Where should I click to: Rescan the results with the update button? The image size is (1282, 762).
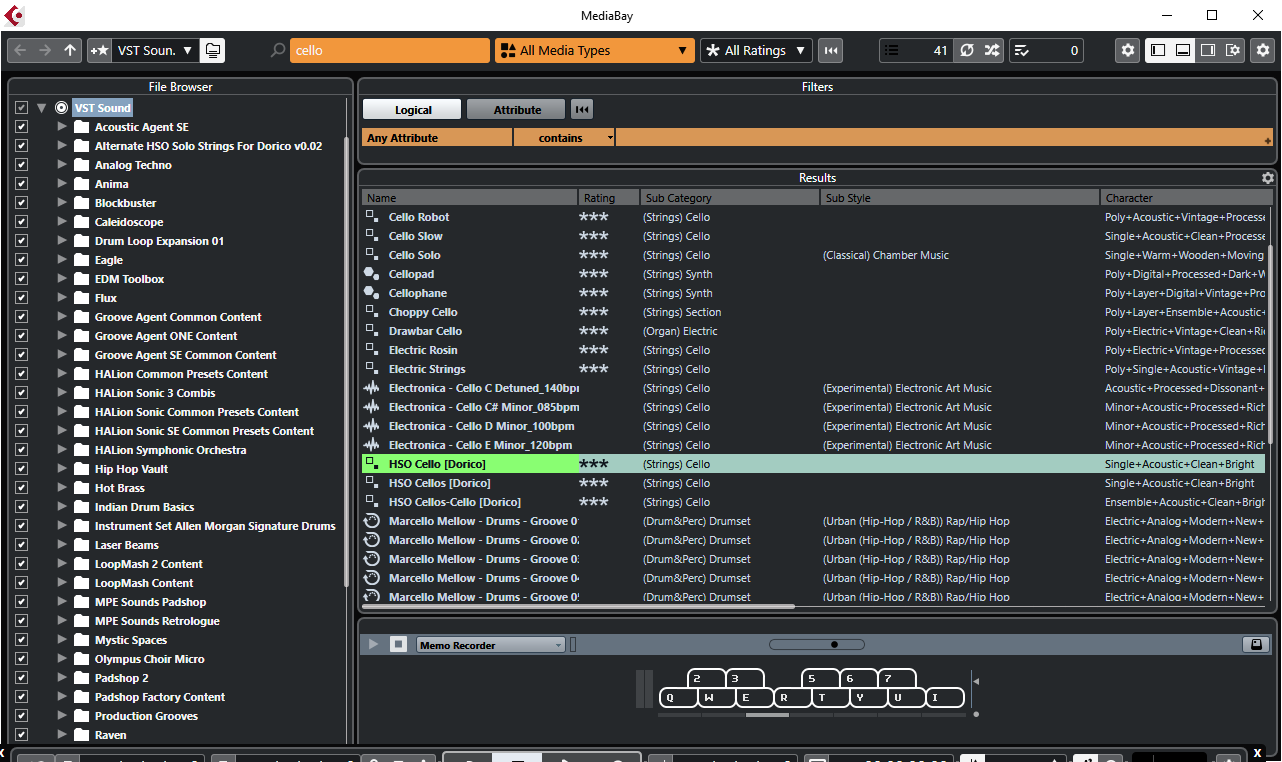(x=966, y=50)
